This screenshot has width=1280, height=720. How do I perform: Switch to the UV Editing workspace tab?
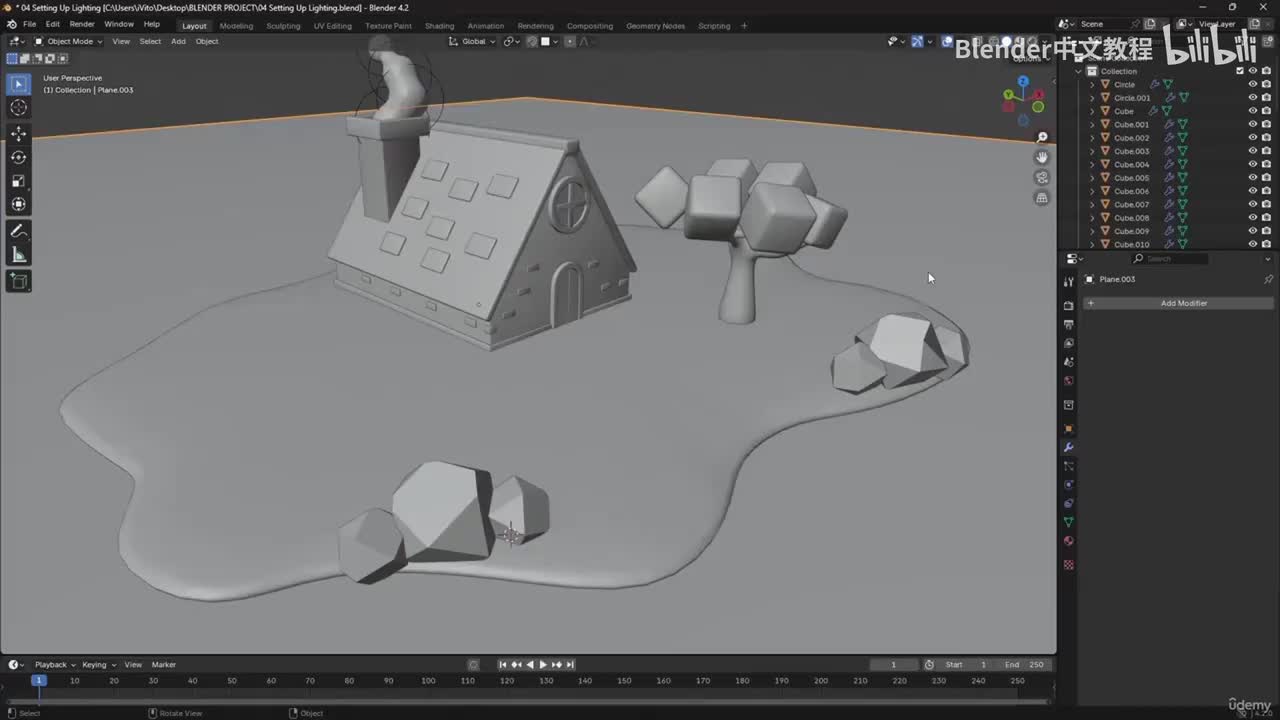point(332,26)
